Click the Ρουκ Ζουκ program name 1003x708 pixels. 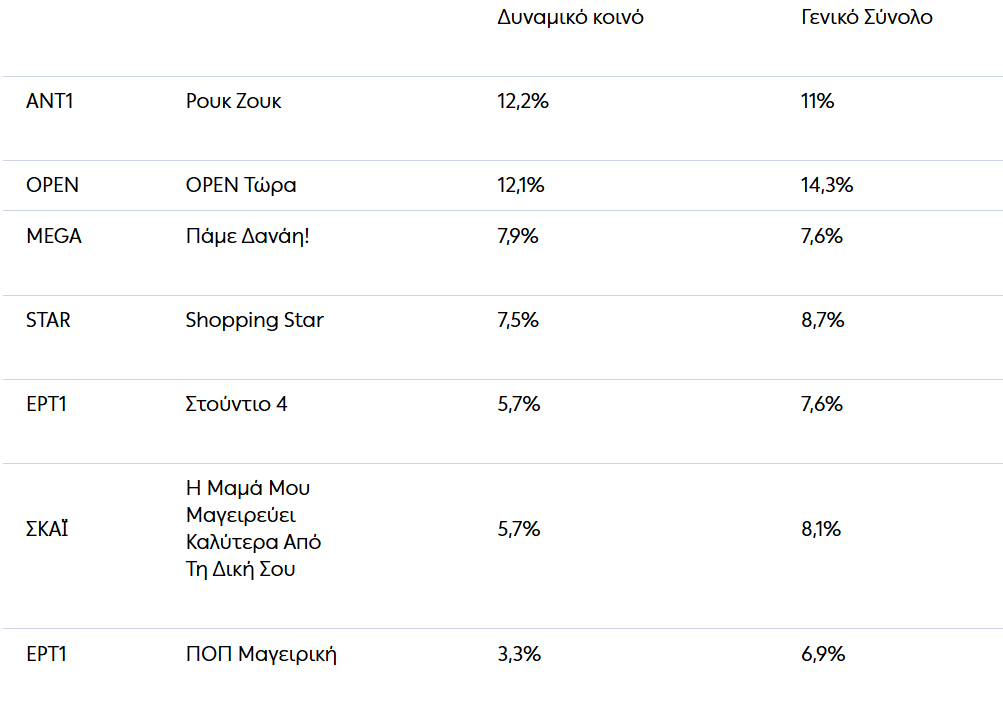233,101
